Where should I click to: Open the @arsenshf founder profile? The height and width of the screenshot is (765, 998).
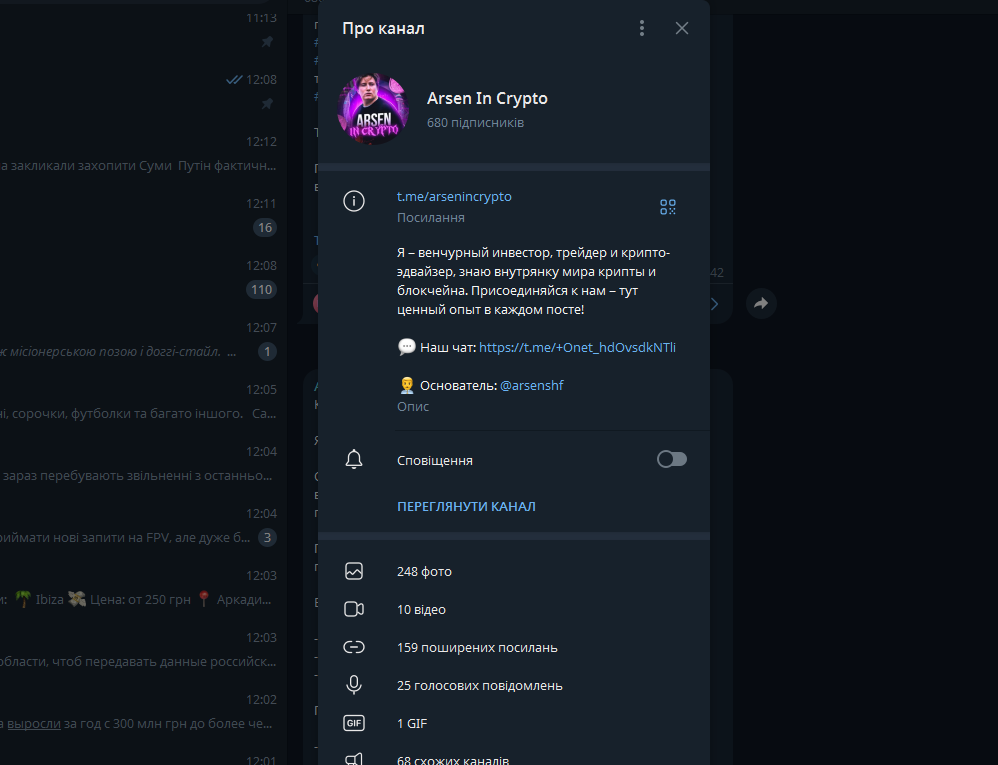pos(531,386)
